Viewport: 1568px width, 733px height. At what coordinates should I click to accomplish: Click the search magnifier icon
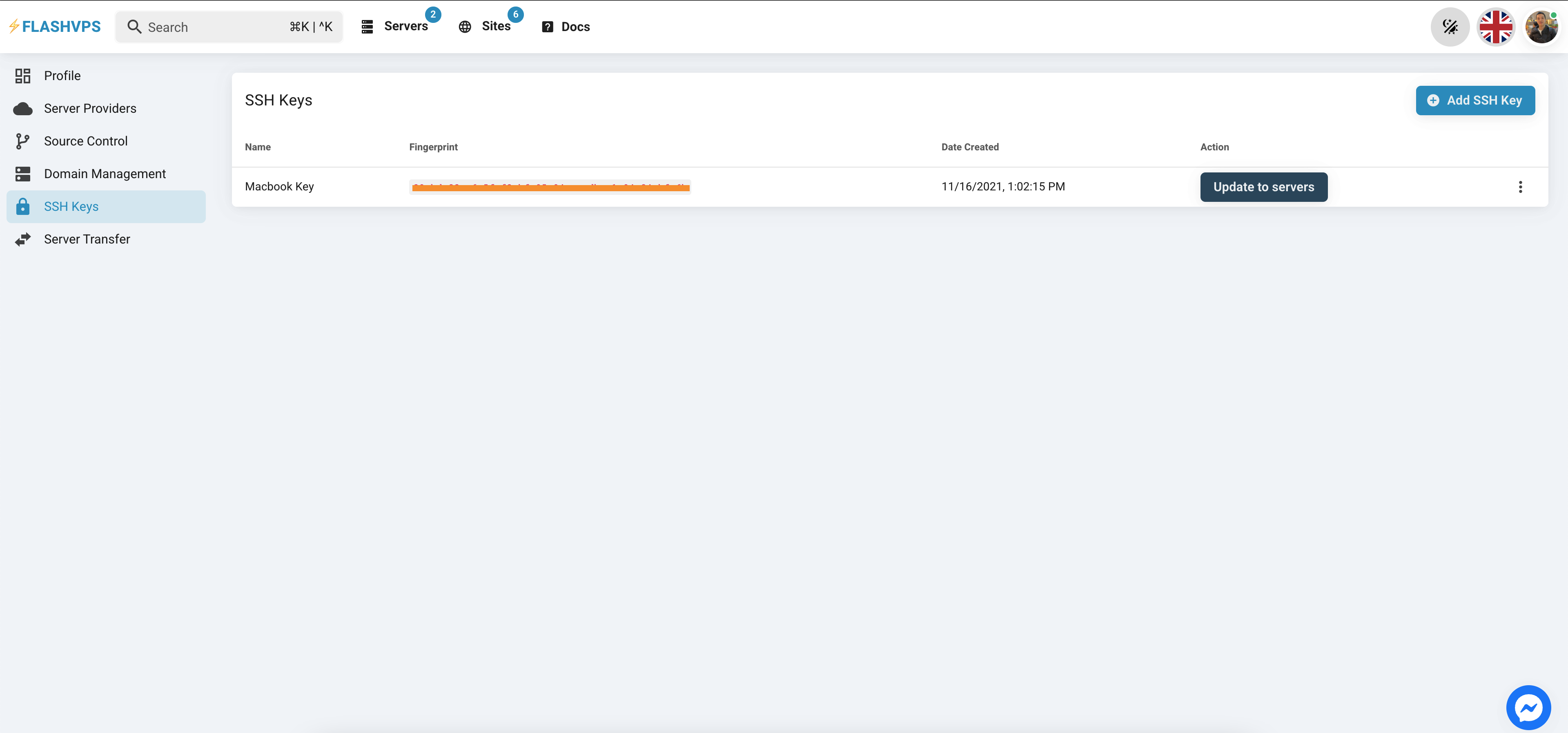click(135, 27)
